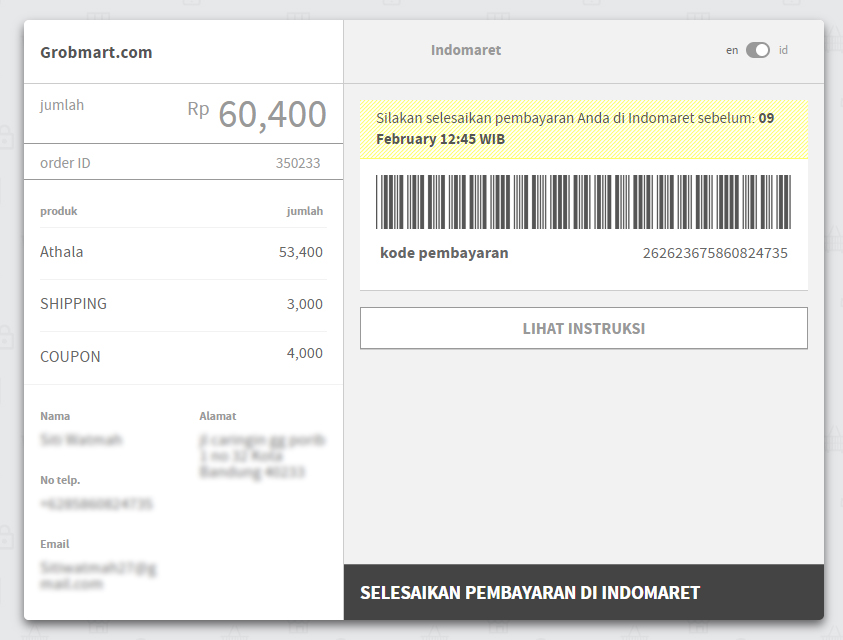This screenshot has height=640, width=843.
Task: Toggle the en/id language switch
Action: coord(758,50)
